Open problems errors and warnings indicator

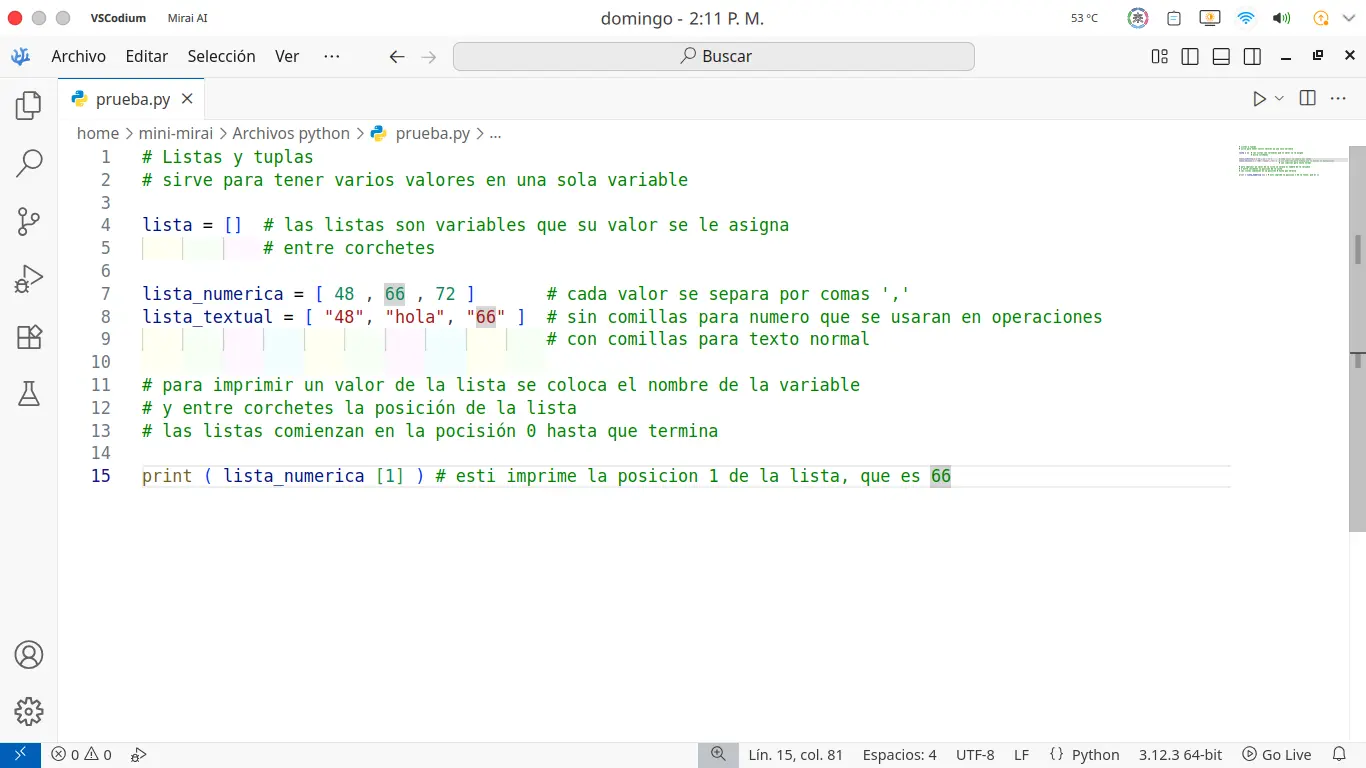pos(82,755)
